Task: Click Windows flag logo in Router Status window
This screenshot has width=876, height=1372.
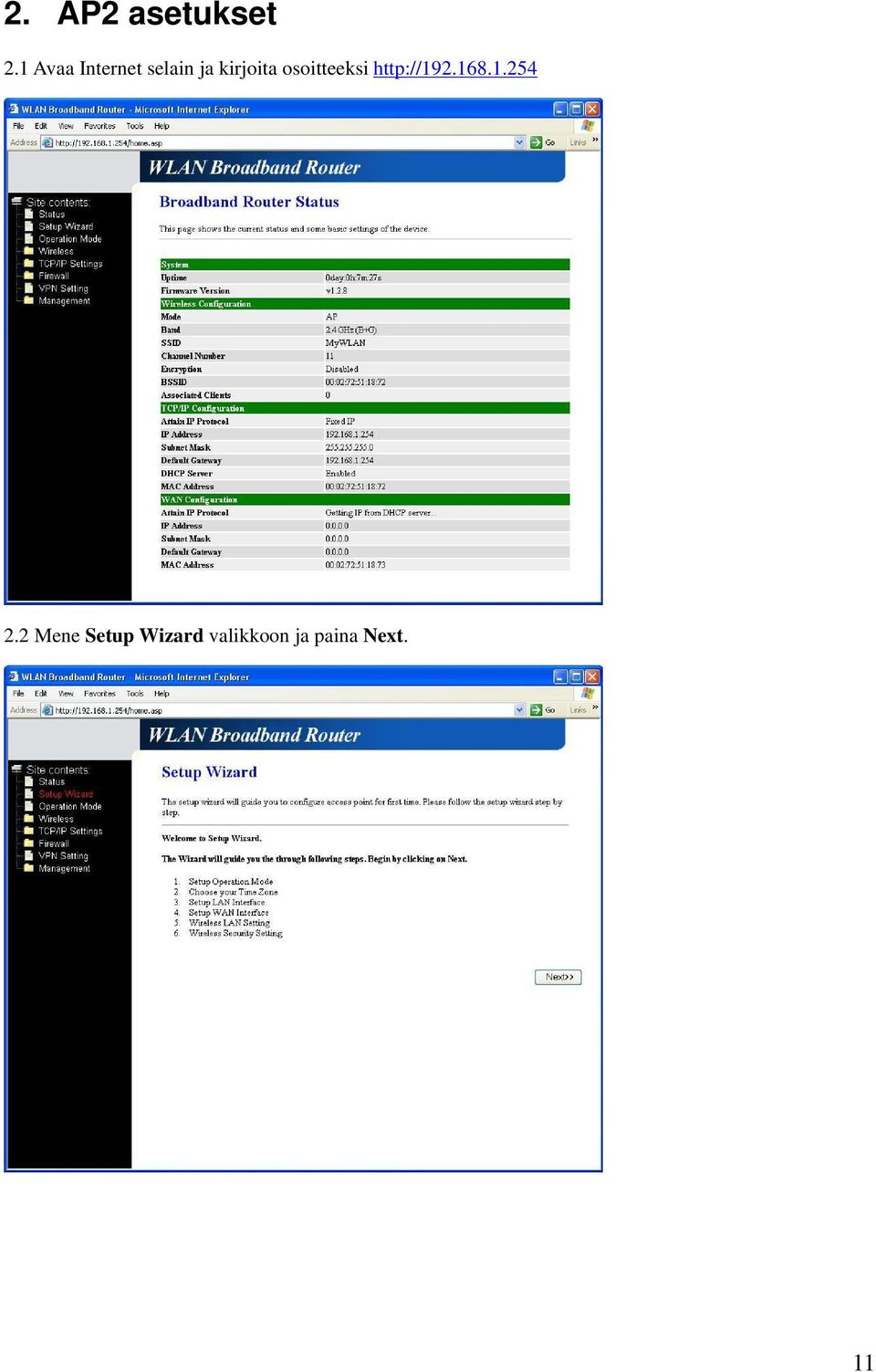Action: (588, 126)
